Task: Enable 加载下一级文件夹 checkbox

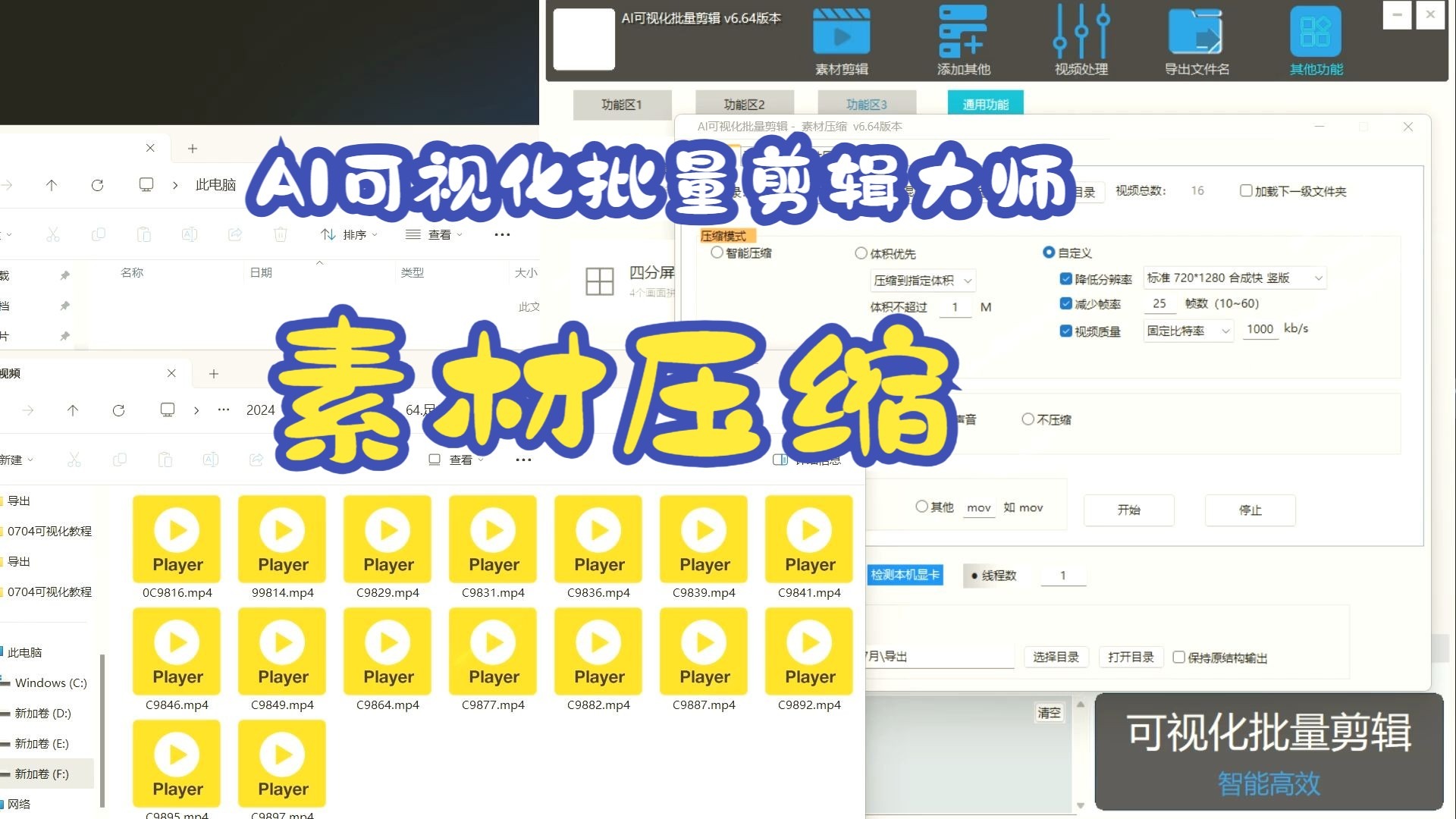Action: [1246, 190]
